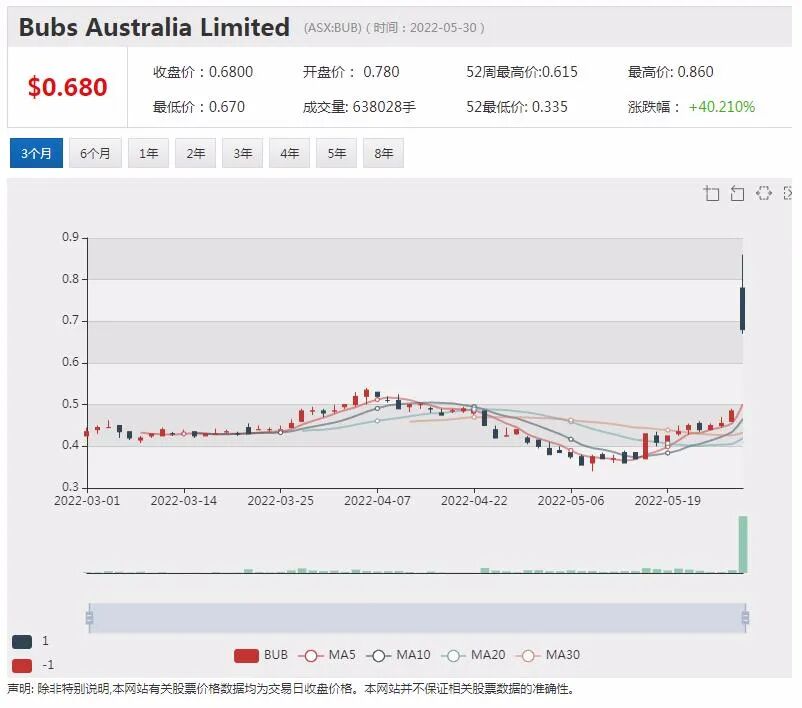The width and height of the screenshot is (802, 708).
Task: Click the 52周最高价:0.615 text
Action: point(522,72)
